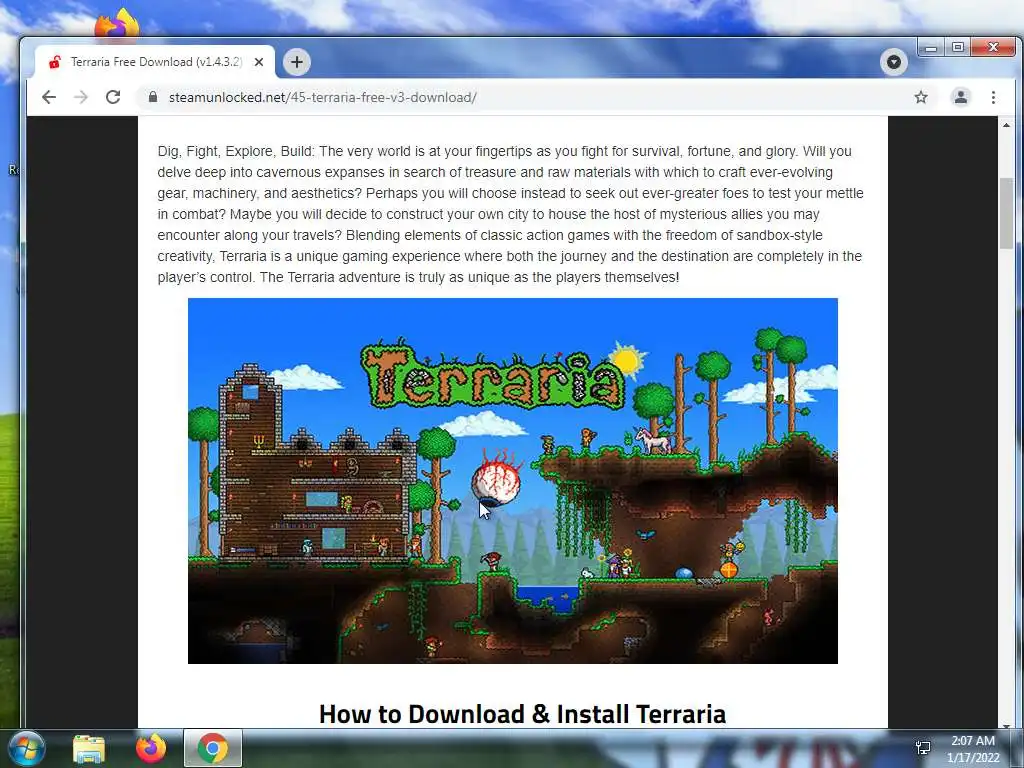Viewport: 1024px width, 768px height.
Task: Launch Firefox from the taskbar
Action: point(151,748)
